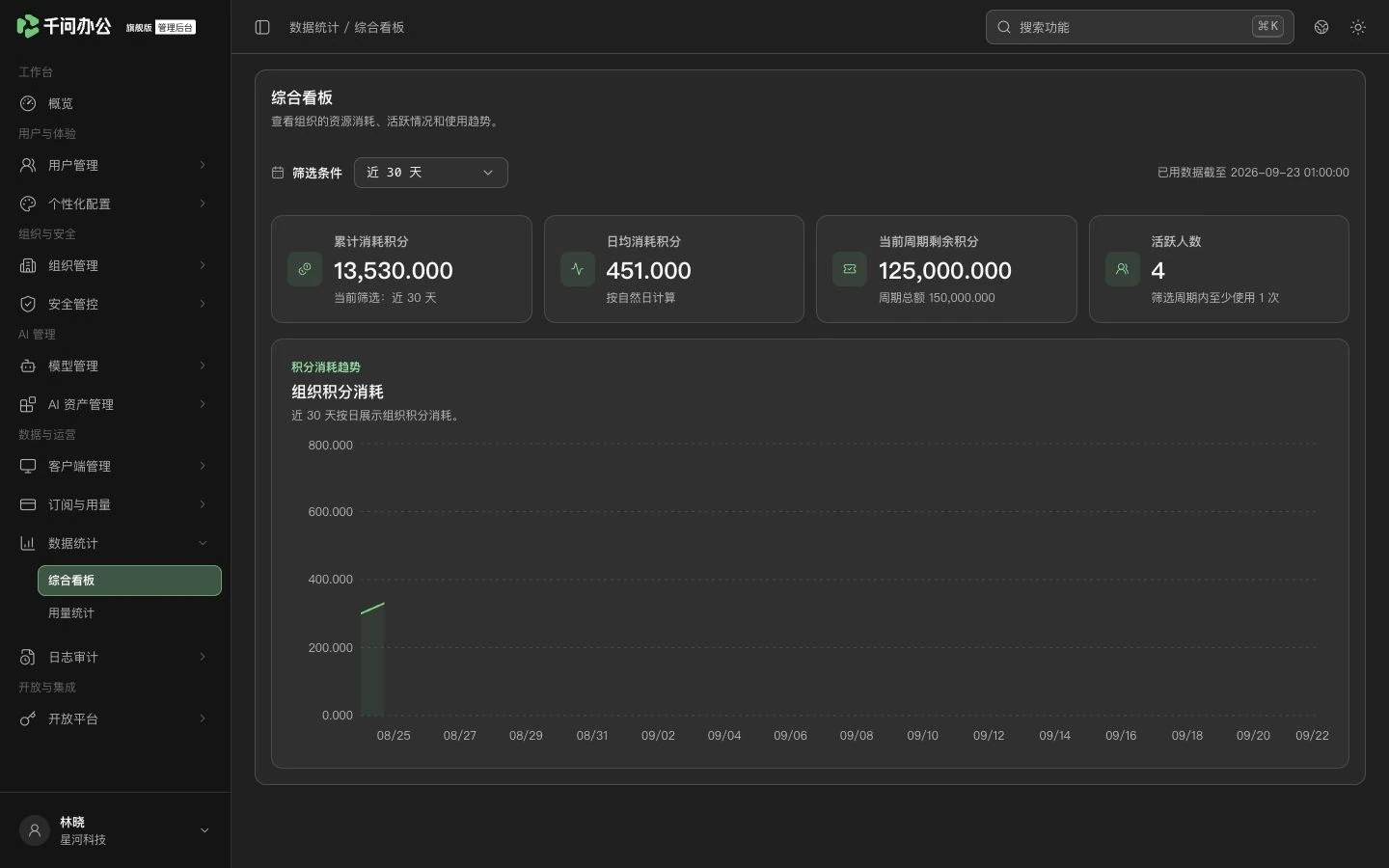The image size is (1389, 868).
Task: Click the 累计消耗积分 card icon
Action: [305, 269]
